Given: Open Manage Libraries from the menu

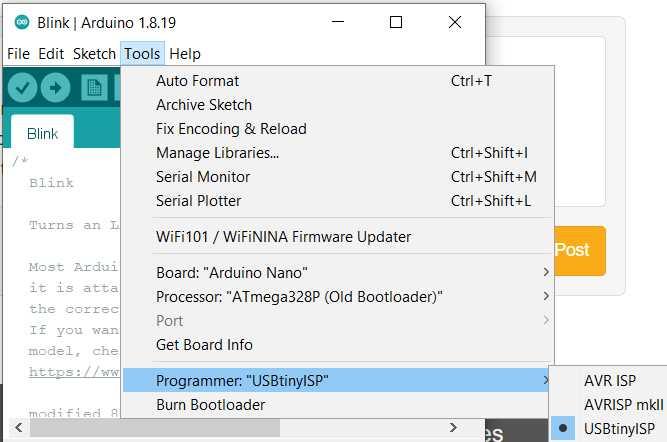Looking at the screenshot, I should pyautogui.click(x=217, y=153).
